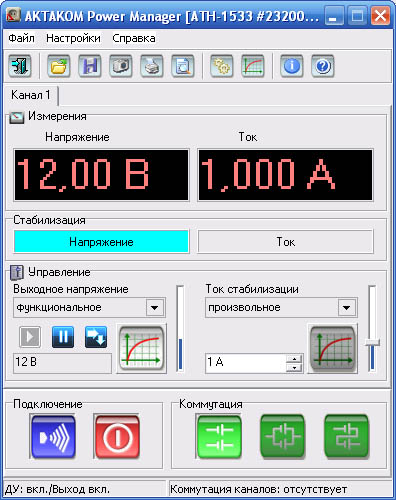
Task: Expand the output voltage mode dropdown
Action: [155, 307]
